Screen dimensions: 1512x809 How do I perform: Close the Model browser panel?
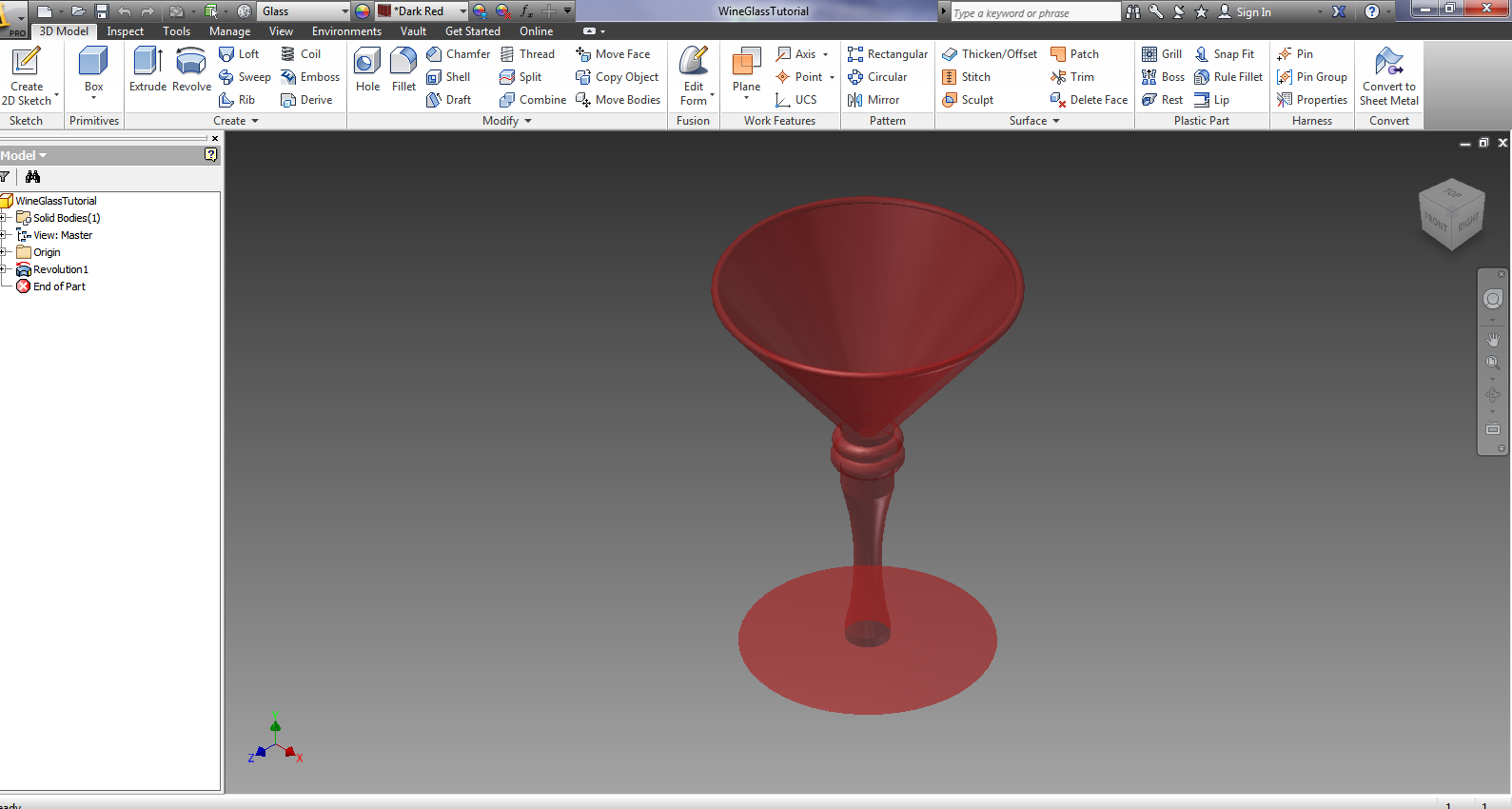pyautogui.click(x=214, y=139)
